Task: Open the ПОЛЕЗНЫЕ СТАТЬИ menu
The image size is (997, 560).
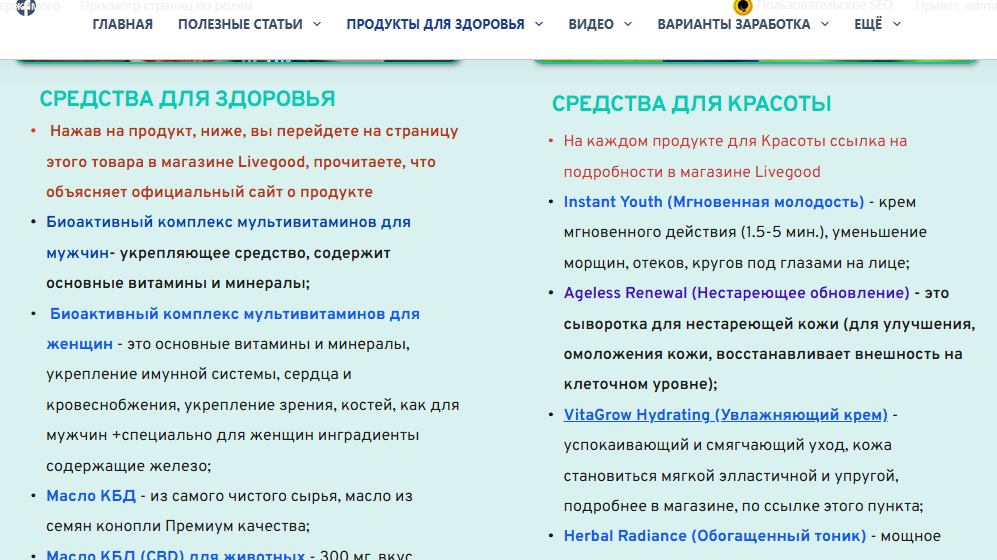Action: click(x=240, y=24)
